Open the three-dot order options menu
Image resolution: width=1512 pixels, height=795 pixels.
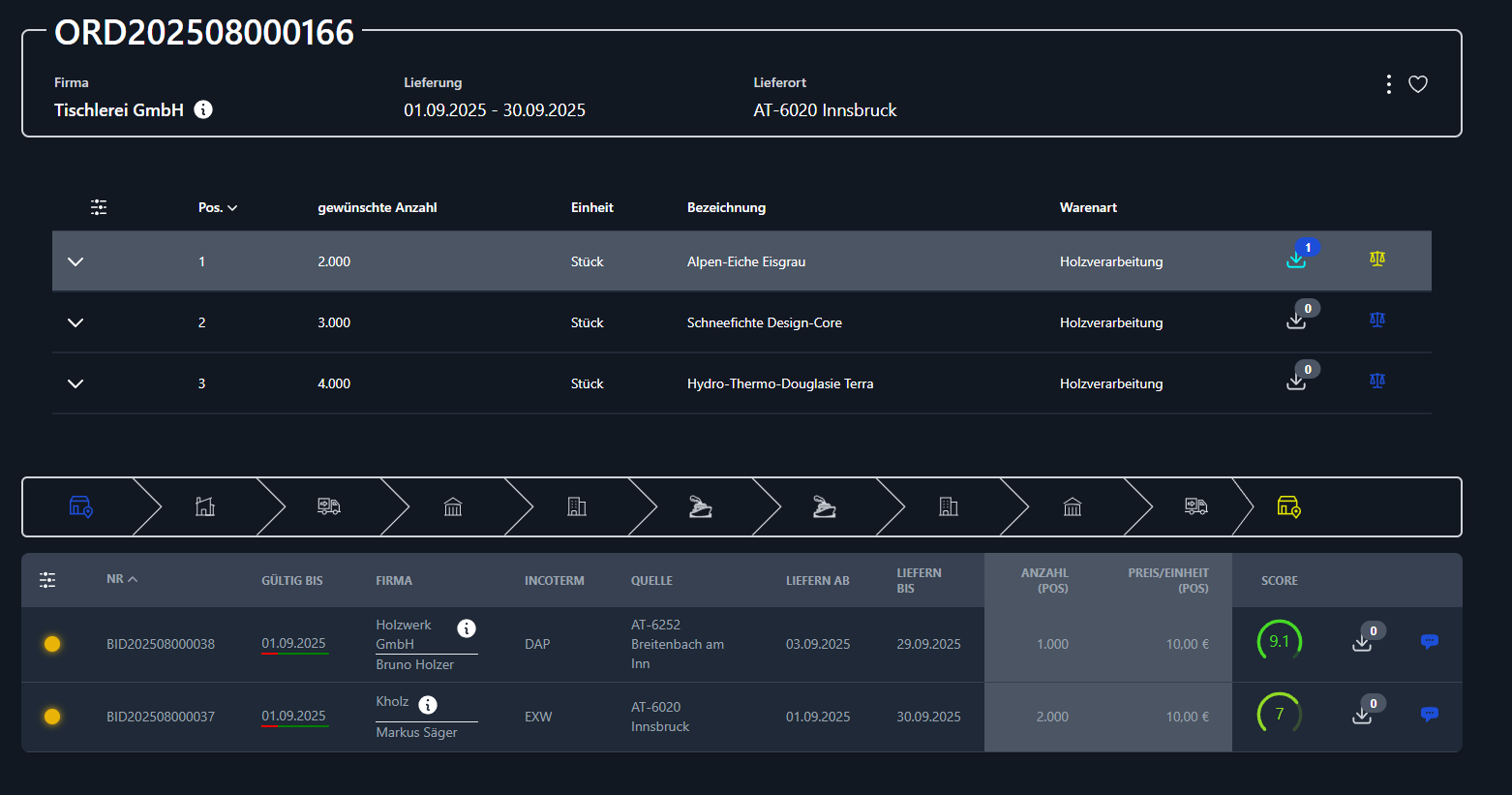pos(1388,84)
